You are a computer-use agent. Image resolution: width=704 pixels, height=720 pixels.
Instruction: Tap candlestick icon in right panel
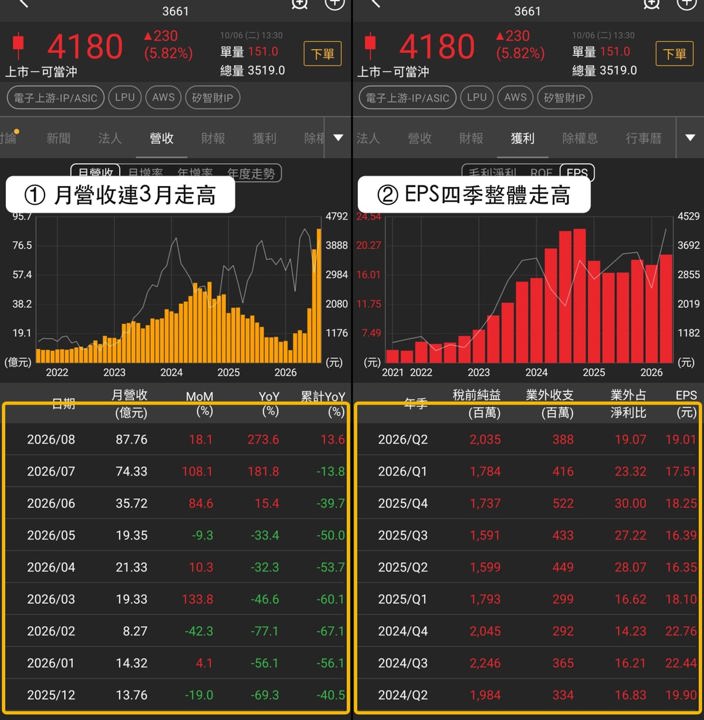[370, 45]
